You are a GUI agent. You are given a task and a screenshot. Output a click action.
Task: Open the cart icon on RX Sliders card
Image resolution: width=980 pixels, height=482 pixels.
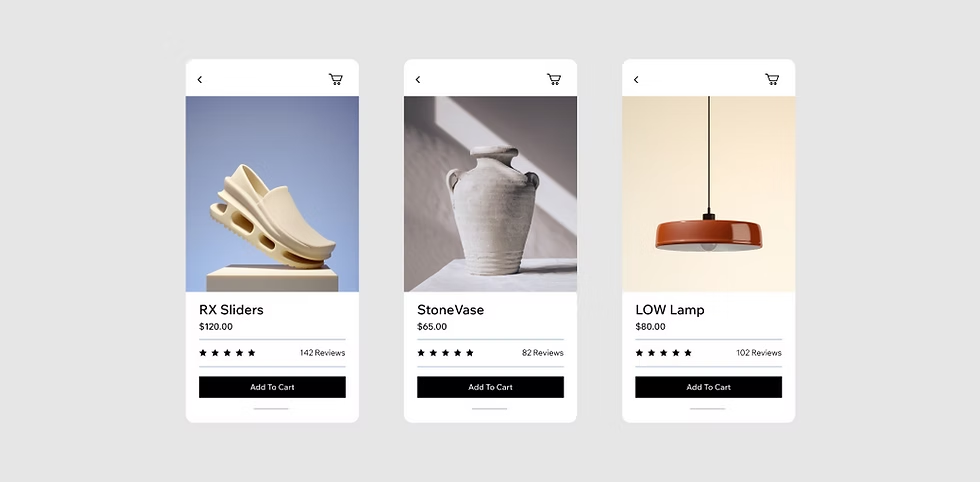point(336,79)
